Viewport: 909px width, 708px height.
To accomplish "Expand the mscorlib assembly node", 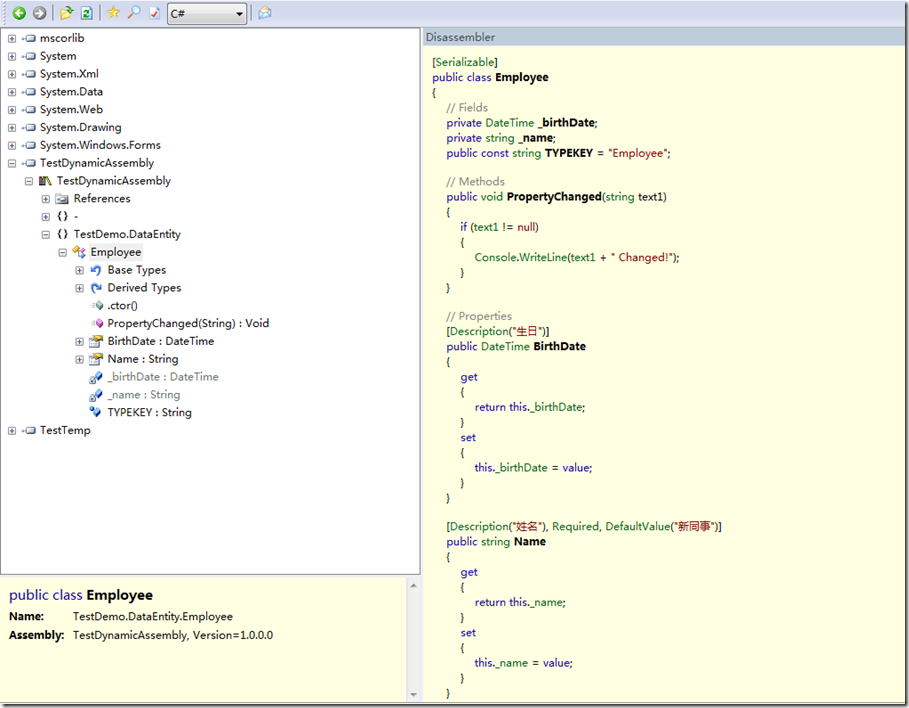I will coord(12,38).
